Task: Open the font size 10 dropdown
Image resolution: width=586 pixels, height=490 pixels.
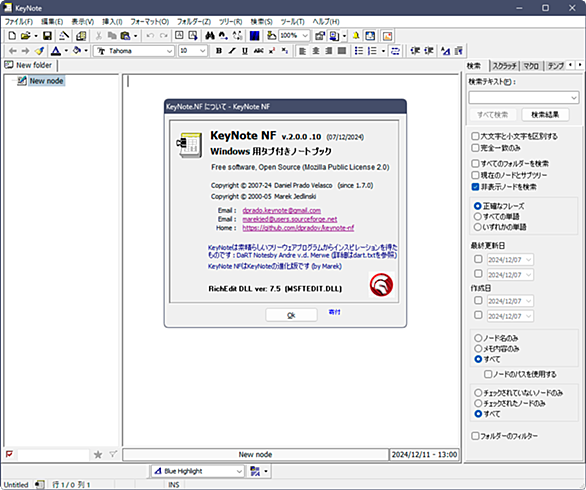Action: tap(202, 51)
